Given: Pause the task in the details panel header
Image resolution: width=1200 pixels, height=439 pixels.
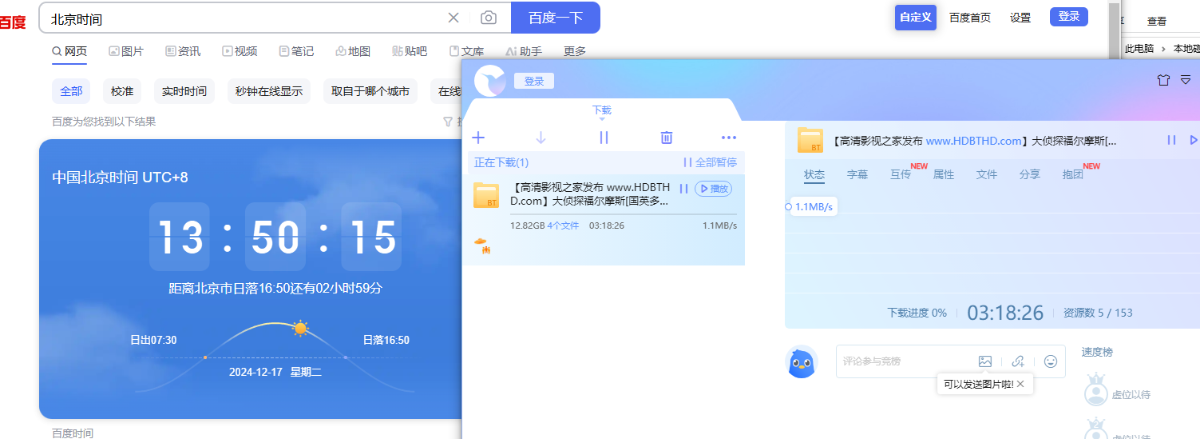Looking at the screenshot, I should 1171,140.
